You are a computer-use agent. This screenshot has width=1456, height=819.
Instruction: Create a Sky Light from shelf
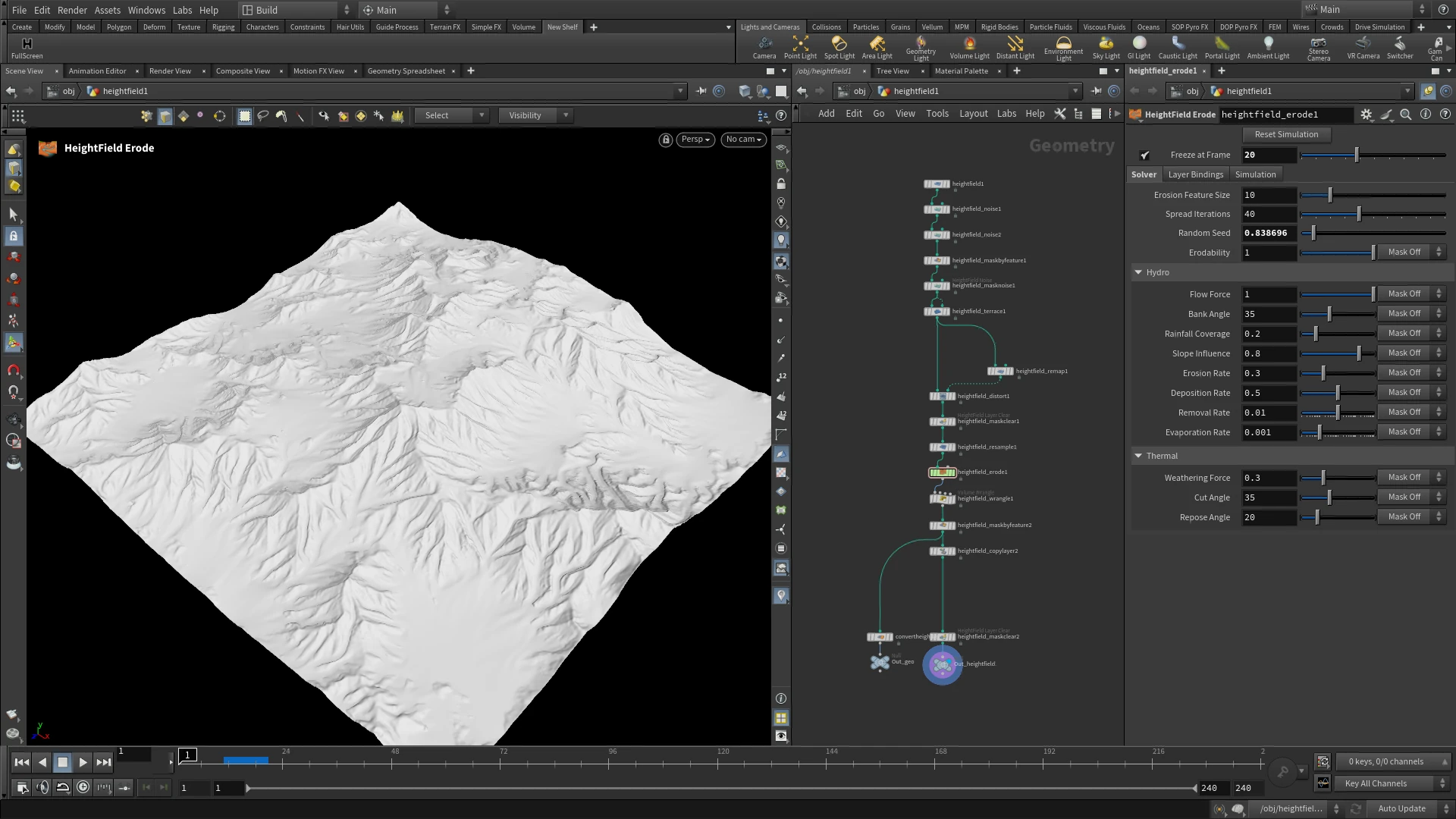coord(1106,47)
